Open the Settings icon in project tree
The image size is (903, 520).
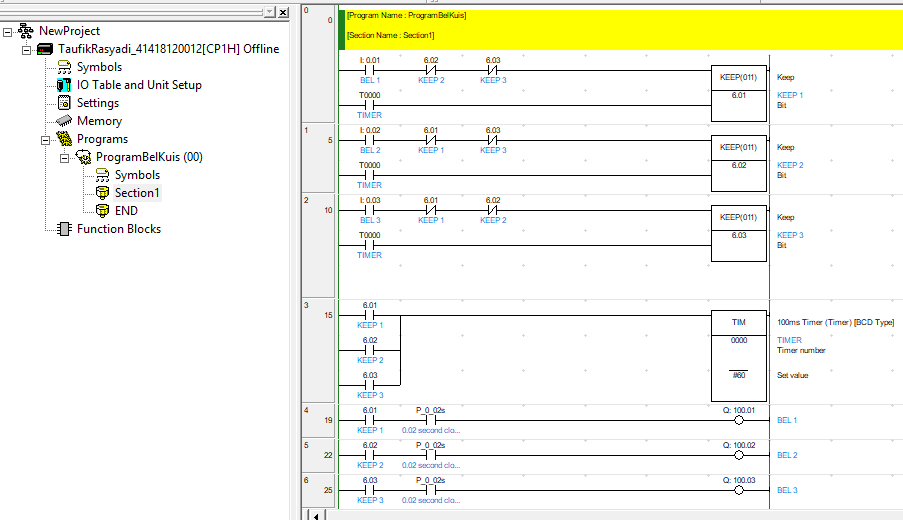(x=64, y=103)
